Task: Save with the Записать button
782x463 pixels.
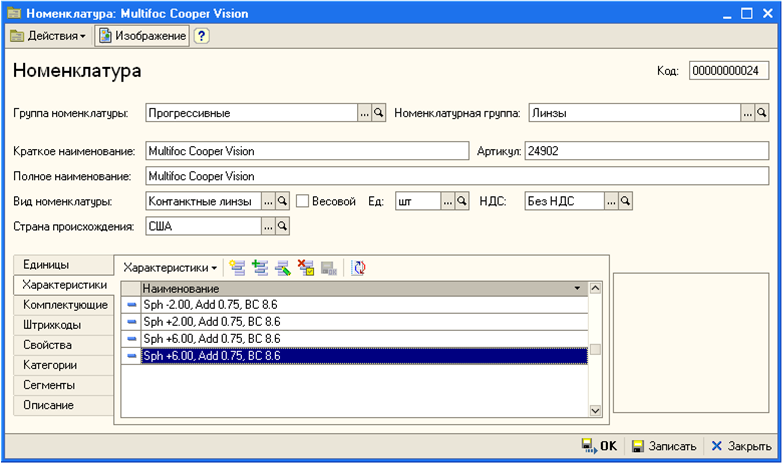Action: tap(664, 446)
